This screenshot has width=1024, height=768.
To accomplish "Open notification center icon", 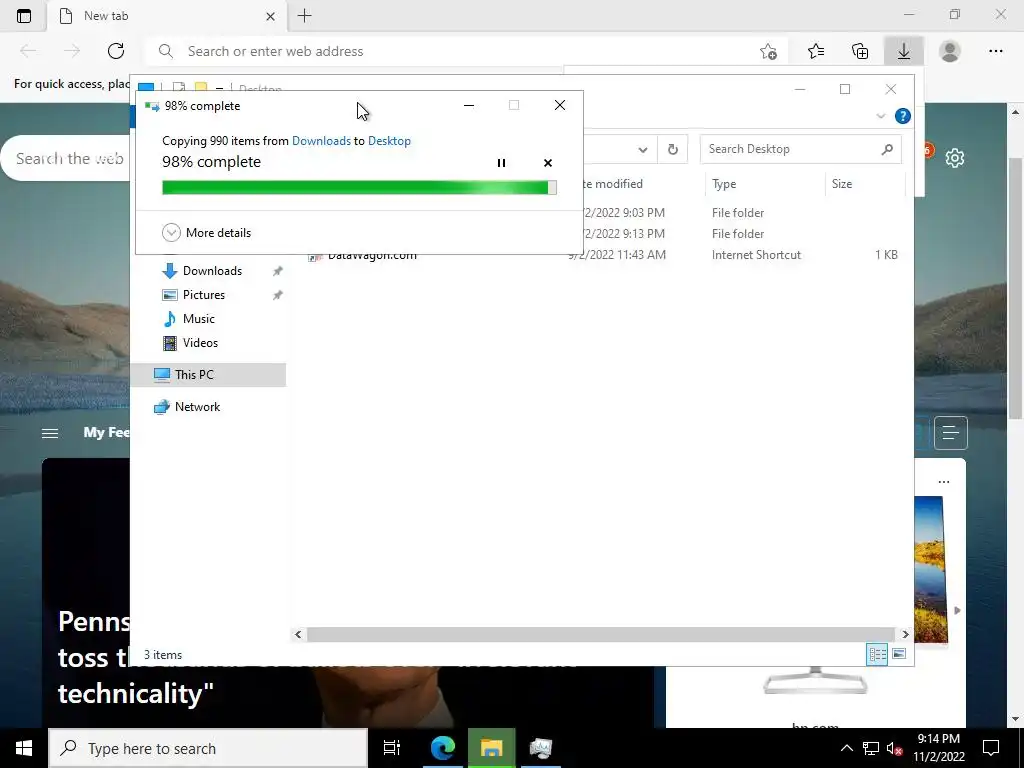I will click(x=991, y=748).
